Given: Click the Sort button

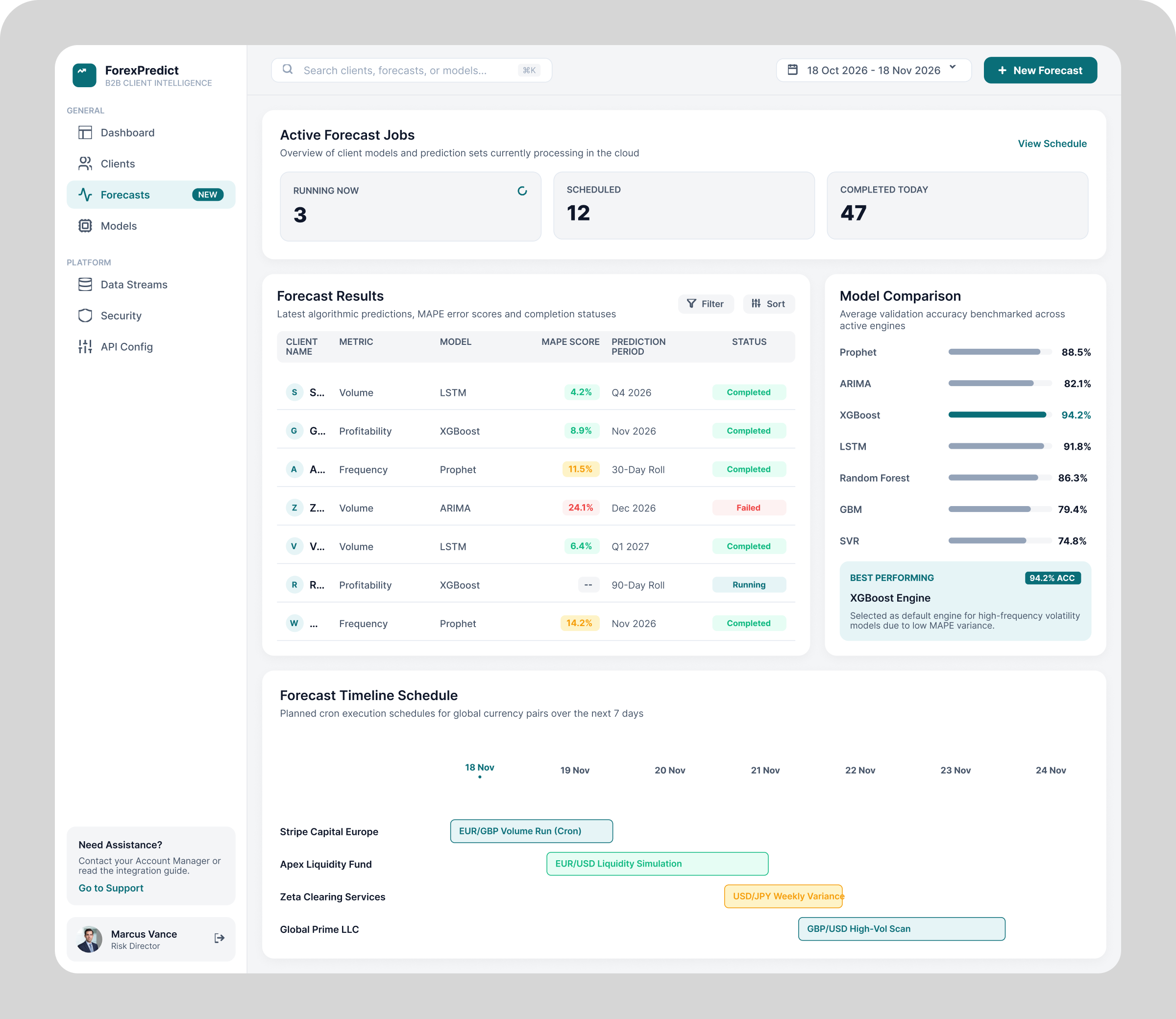Looking at the screenshot, I should click(768, 304).
